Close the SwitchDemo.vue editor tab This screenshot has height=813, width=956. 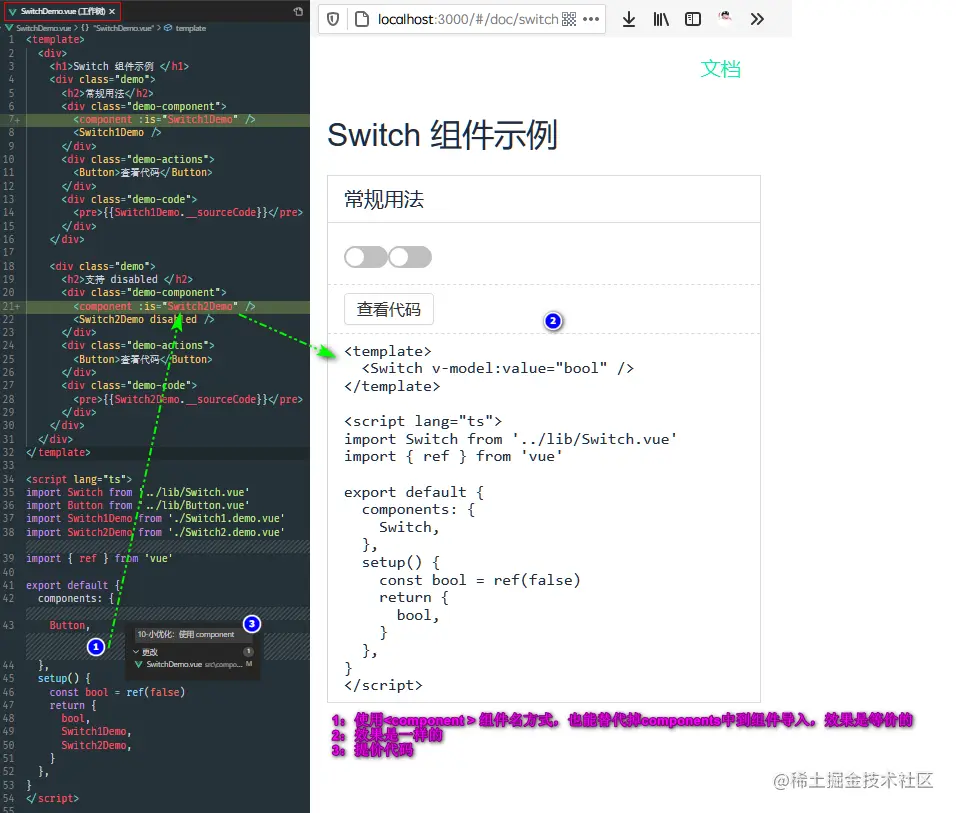[x=112, y=11]
